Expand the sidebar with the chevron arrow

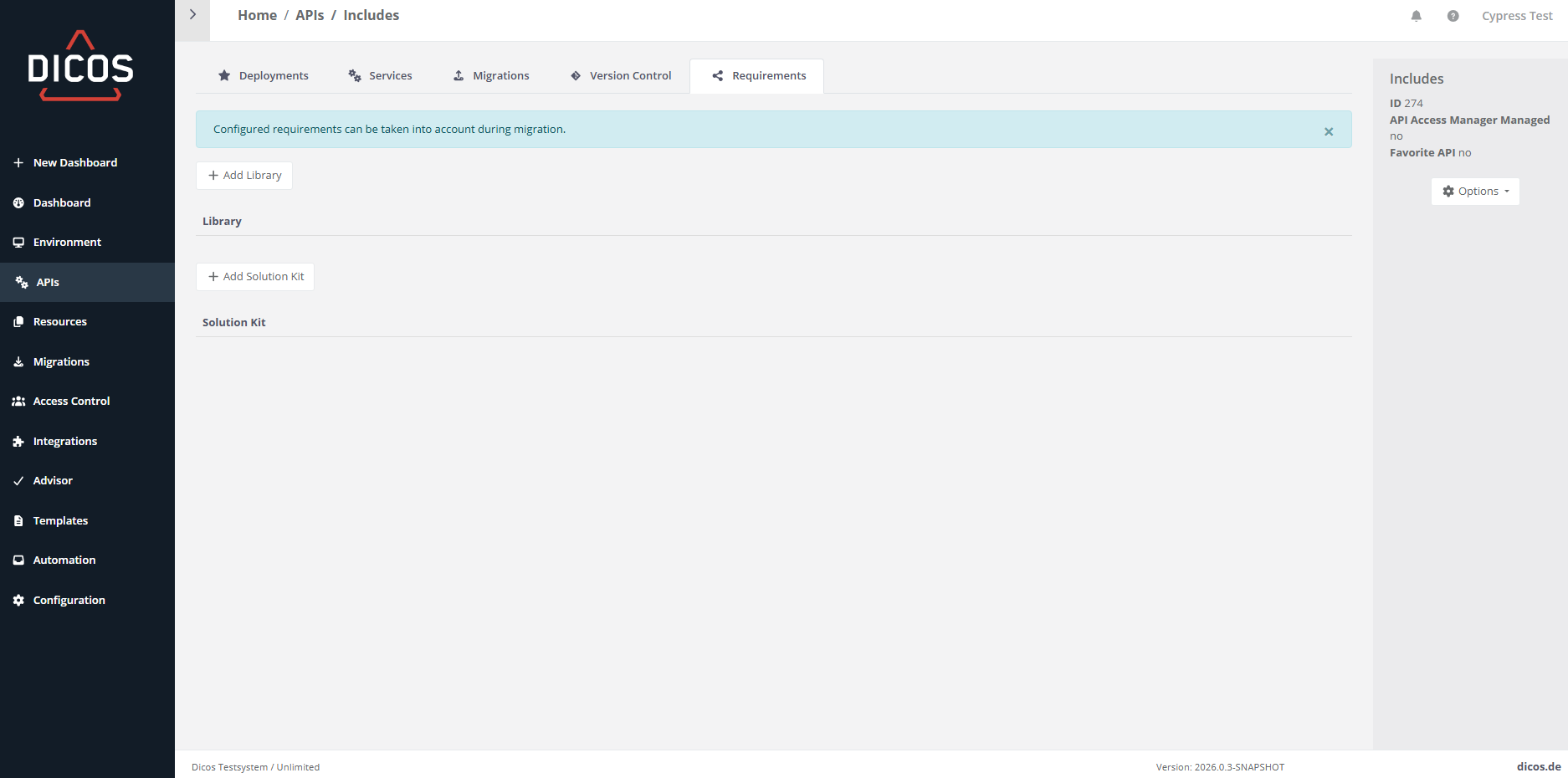(x=192, y=15)
